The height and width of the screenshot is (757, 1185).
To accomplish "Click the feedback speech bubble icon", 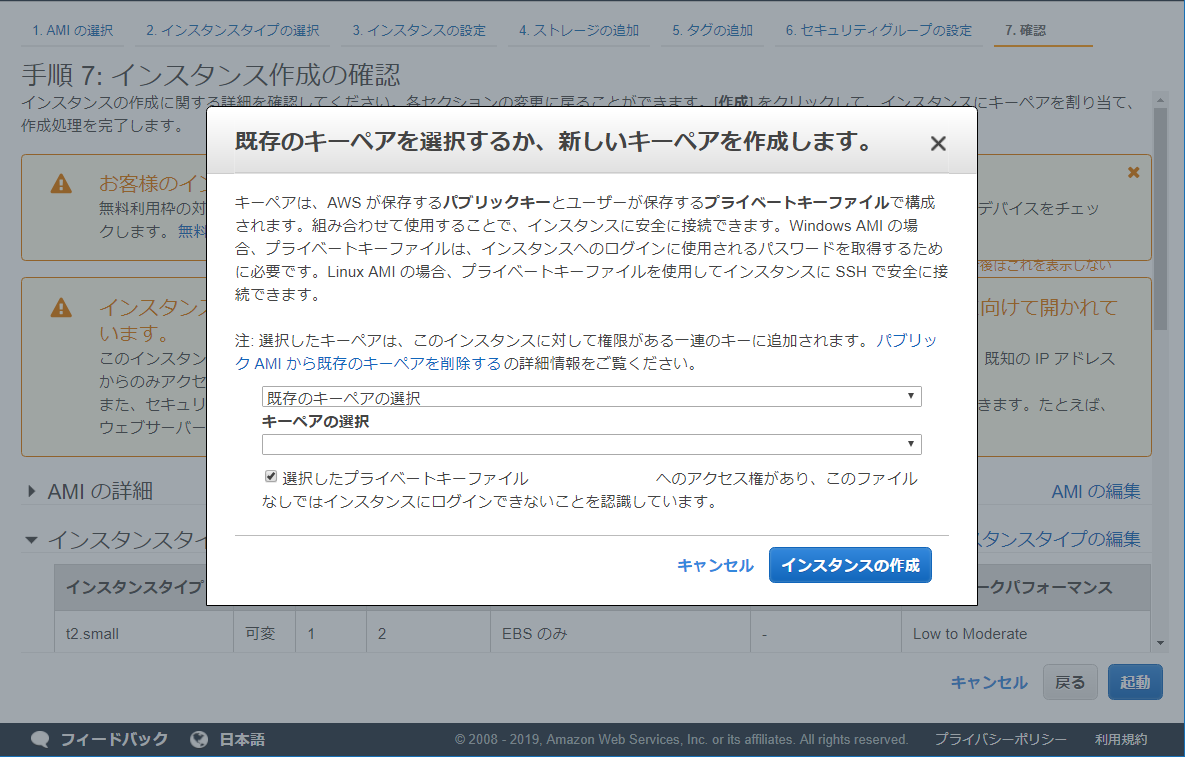I will (40, 740).
